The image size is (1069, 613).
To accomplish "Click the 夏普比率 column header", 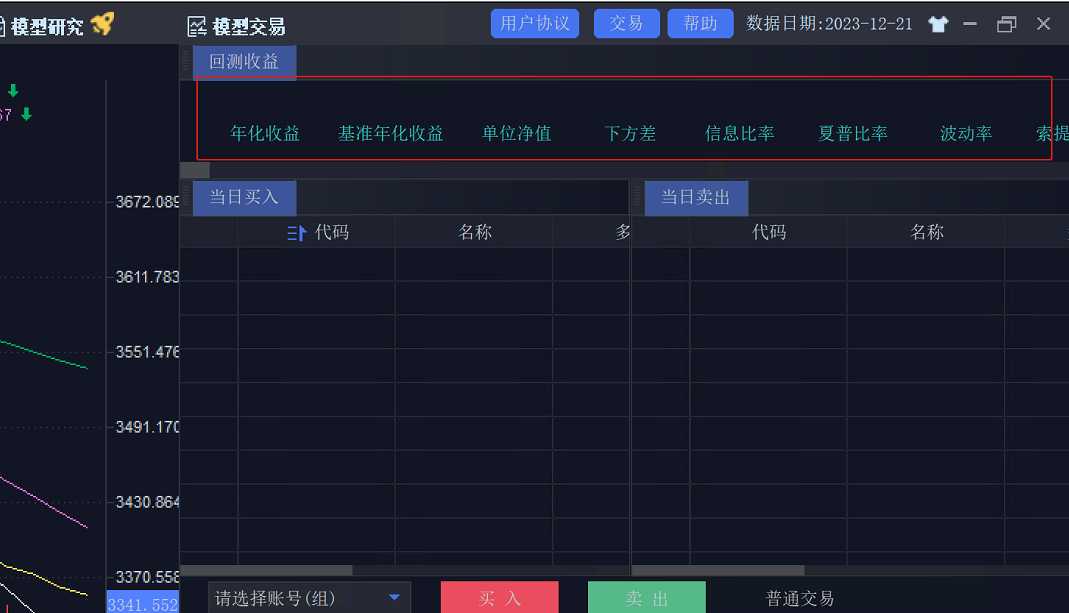I will coord(853,133).
